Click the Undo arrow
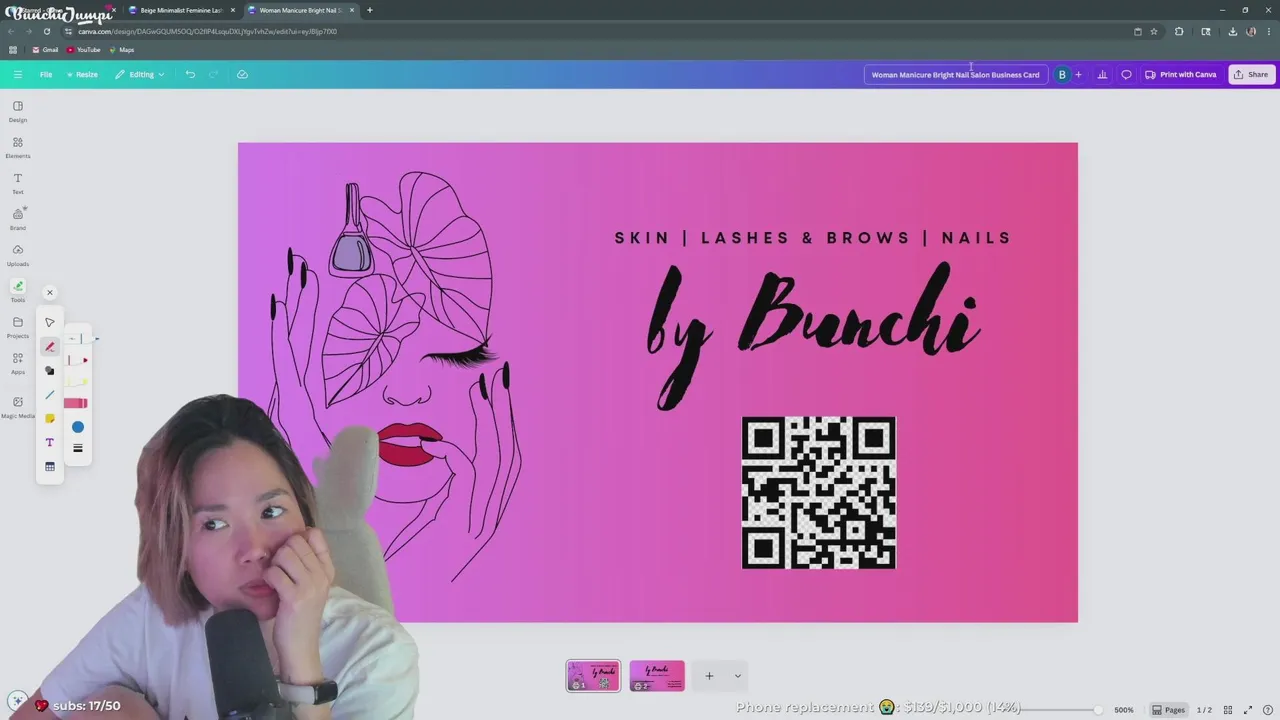The width and height of the screenshot is (1280, 720). click(190, 74)
